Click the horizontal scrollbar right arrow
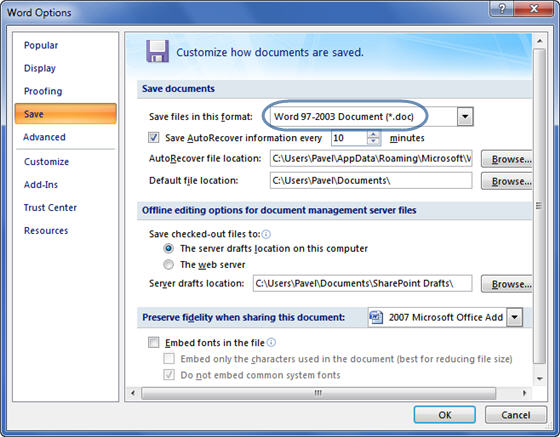 point(524,393)
